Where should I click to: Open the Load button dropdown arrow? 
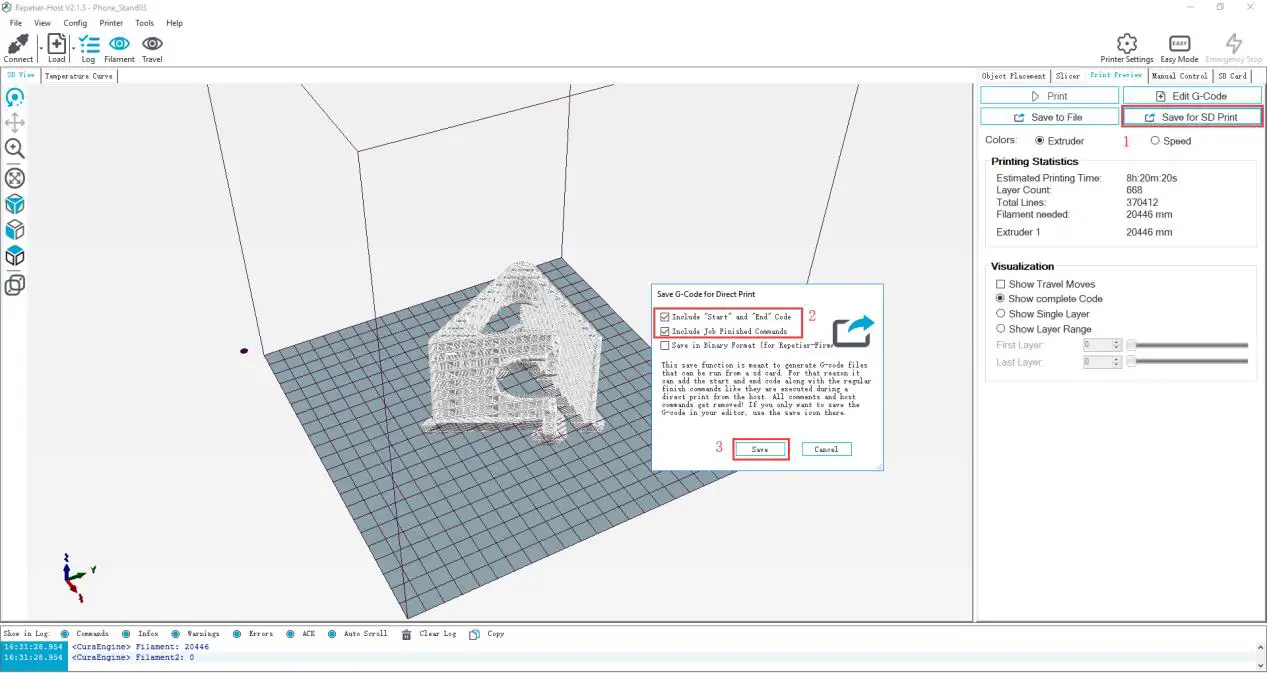pyautogui.click(x=73, y=47)
